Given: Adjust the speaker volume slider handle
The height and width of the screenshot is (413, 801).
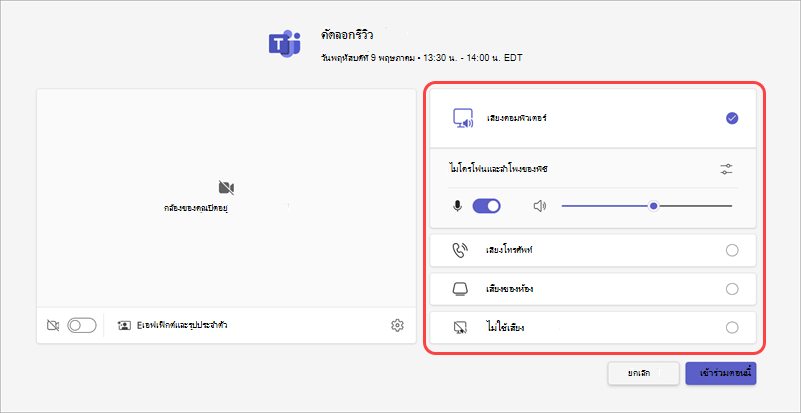Looking at the screenshot, I should click(653, 206).
